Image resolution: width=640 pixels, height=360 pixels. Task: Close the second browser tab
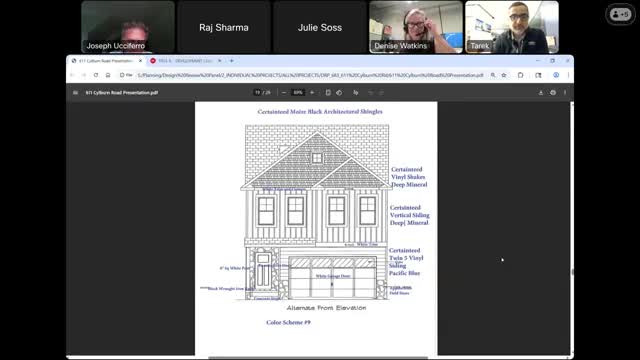[220, 61]
